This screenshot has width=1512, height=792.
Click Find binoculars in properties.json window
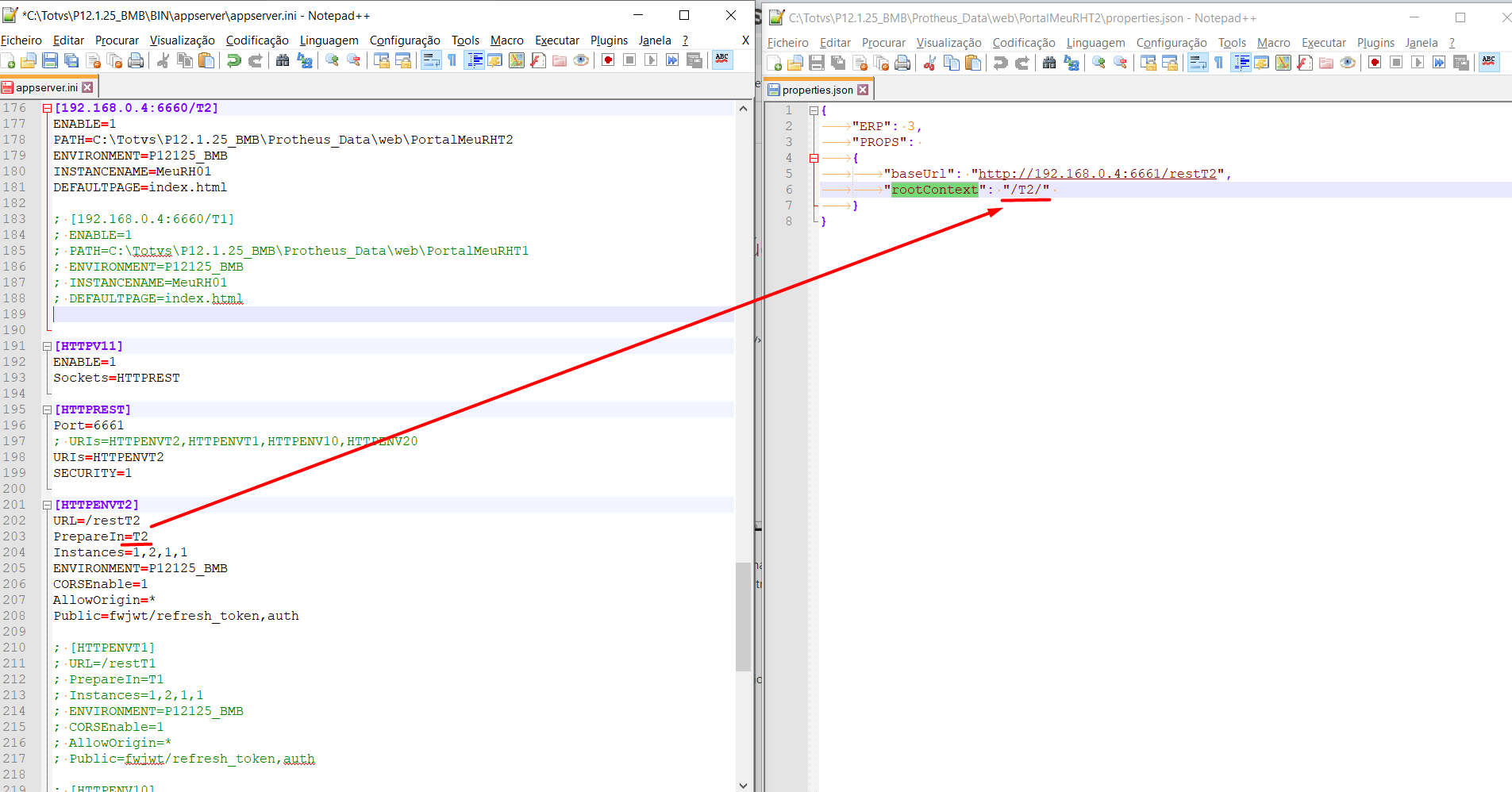click(x=1049, y=63)
